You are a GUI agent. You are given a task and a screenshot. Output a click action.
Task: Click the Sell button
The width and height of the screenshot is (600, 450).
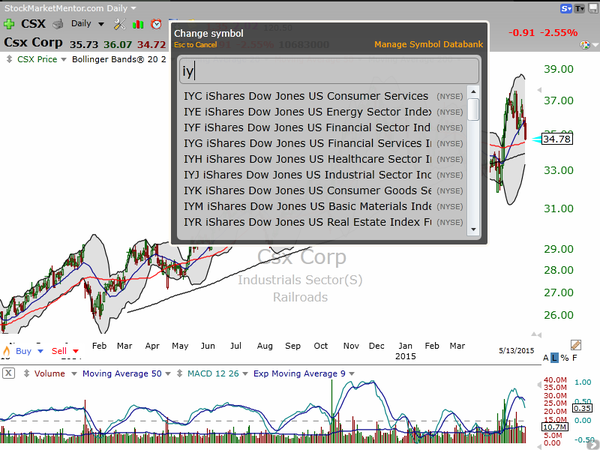coord(59,351)
